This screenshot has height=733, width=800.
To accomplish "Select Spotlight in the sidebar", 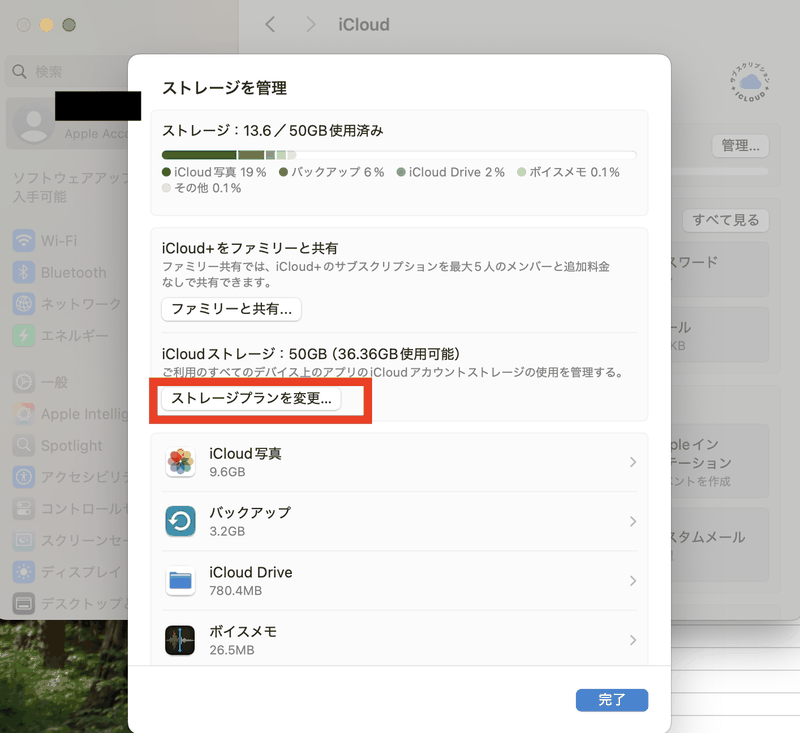I will tap(72, 445).
